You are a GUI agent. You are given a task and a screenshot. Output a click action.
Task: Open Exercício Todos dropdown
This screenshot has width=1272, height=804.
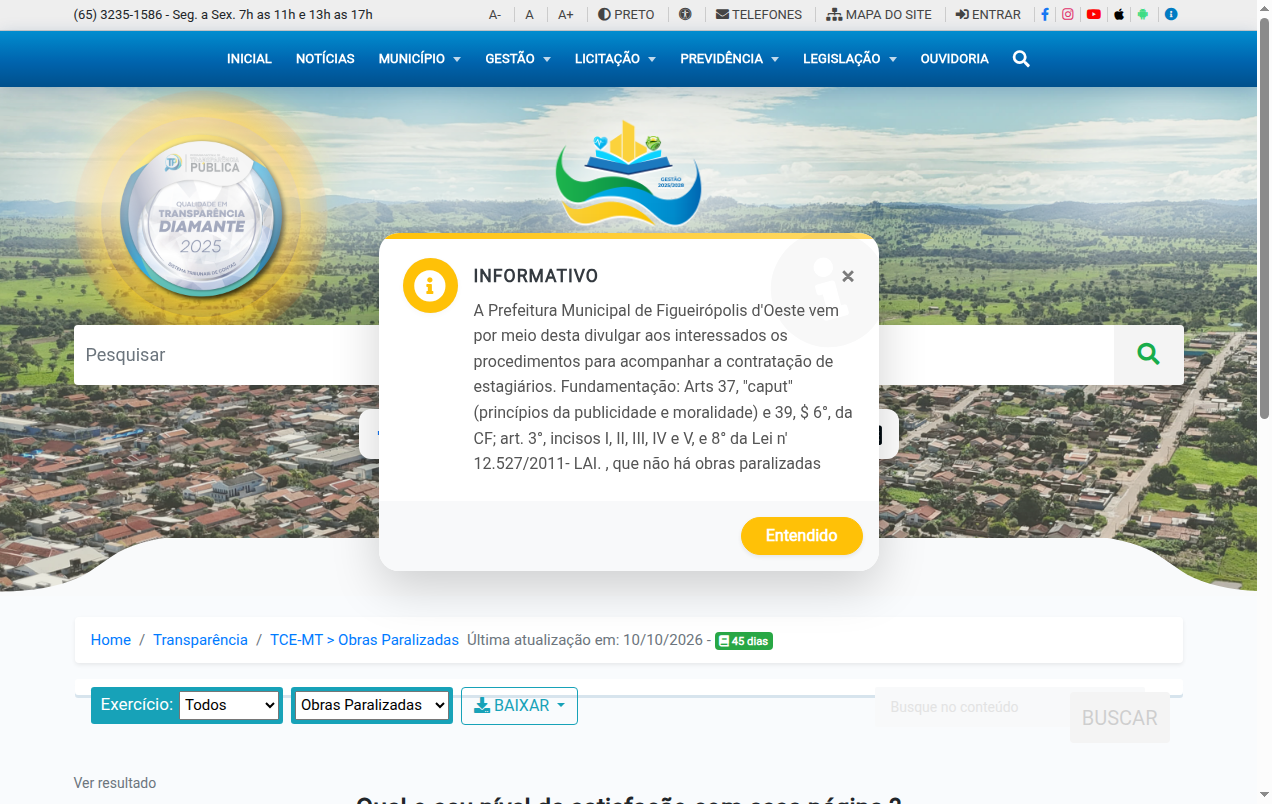point(230,705)
